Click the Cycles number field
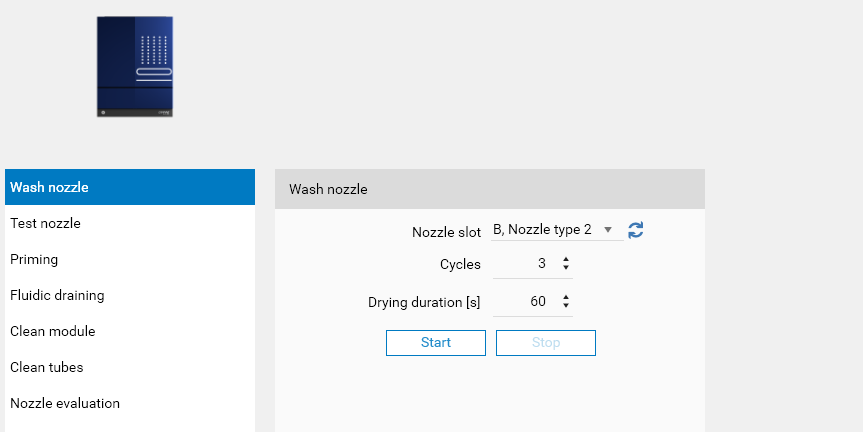Image resolution: width=863 pixels, height=432 pixels. [x=527, y=265]
